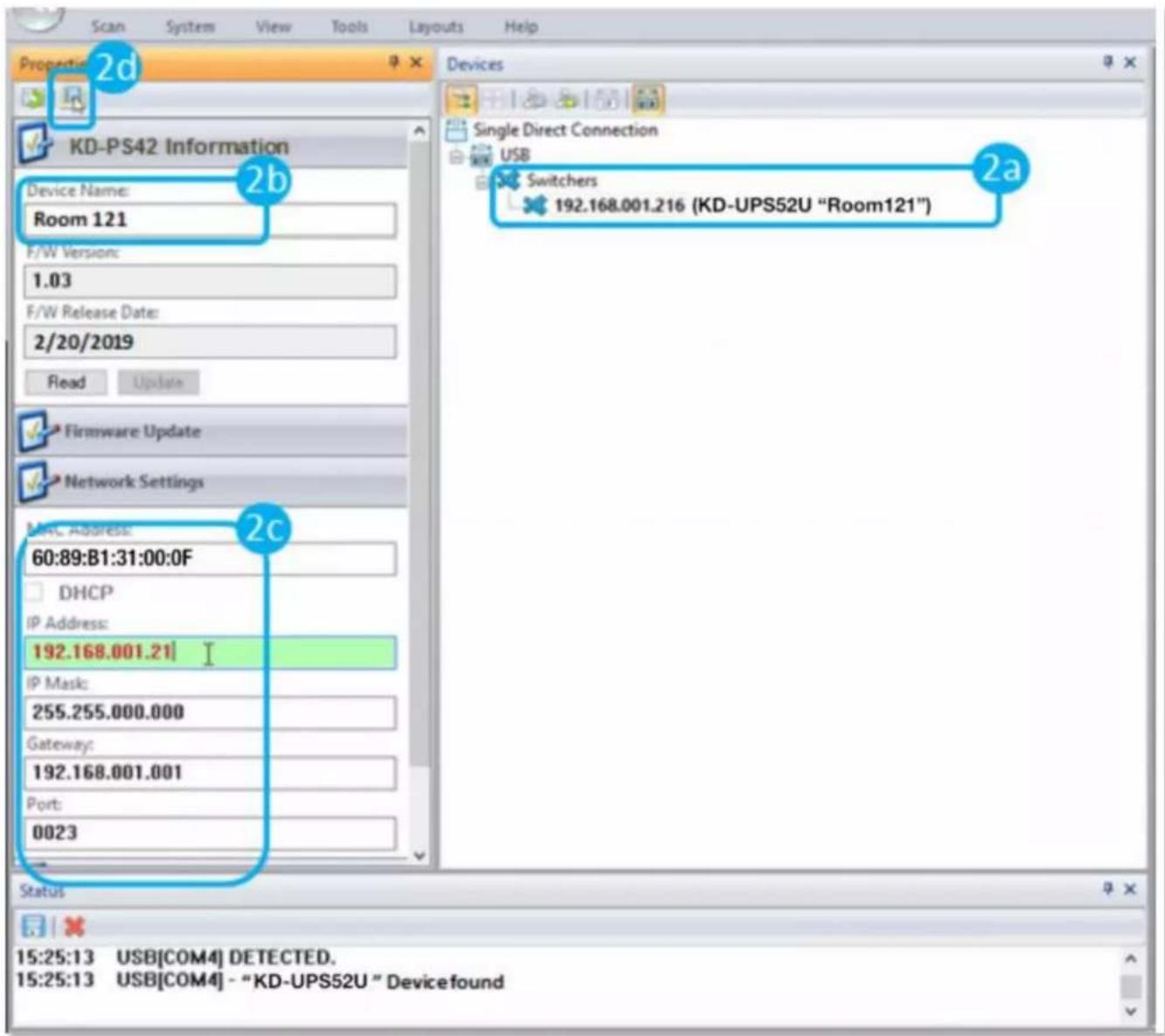Click status line KD-UPS52U Device found

[x=260, y=981]
